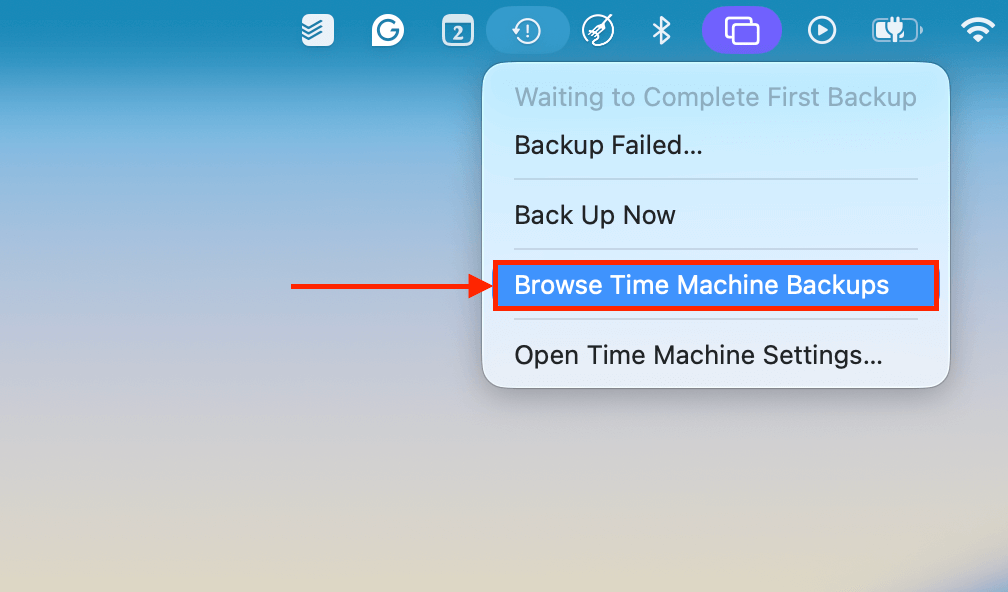Select the purple window-stack menu bar icon
The height and width of the screenshot is (592, 1008).
point(742,30)
